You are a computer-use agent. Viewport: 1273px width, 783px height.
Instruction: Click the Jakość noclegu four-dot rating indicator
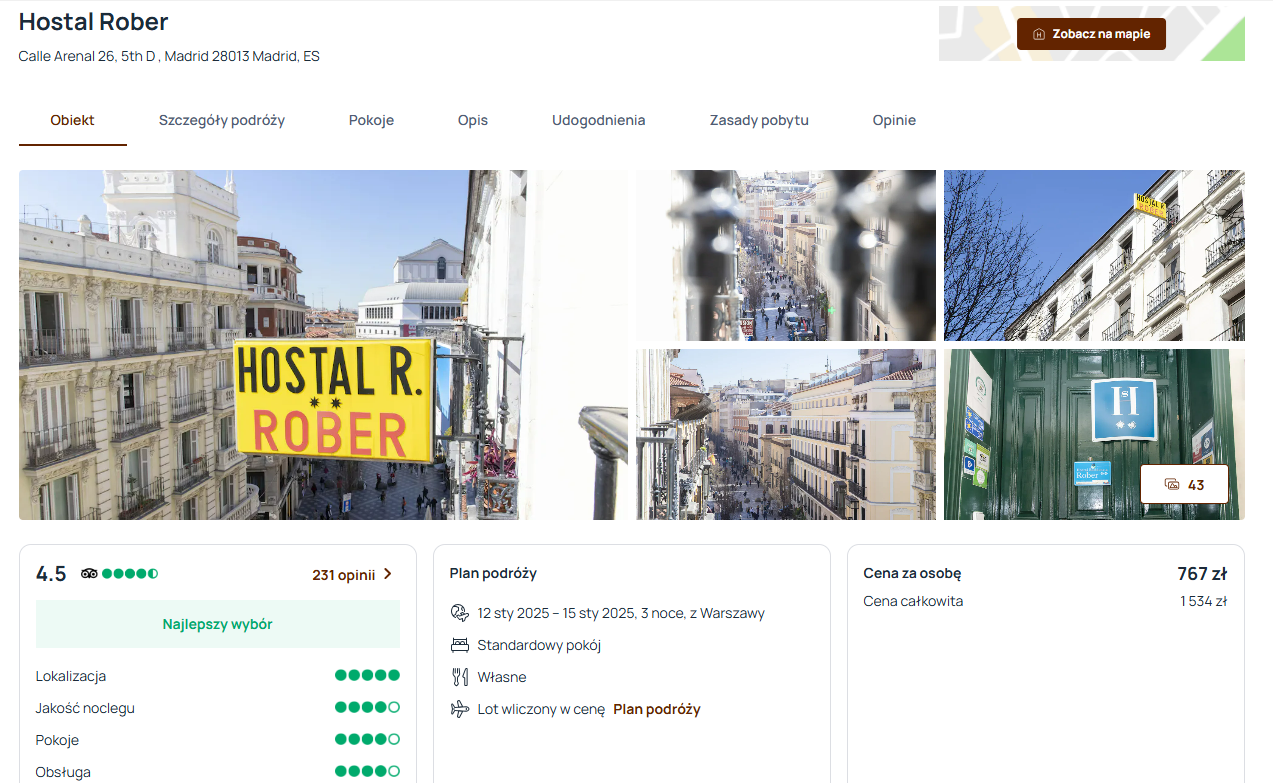pos(367,708)
